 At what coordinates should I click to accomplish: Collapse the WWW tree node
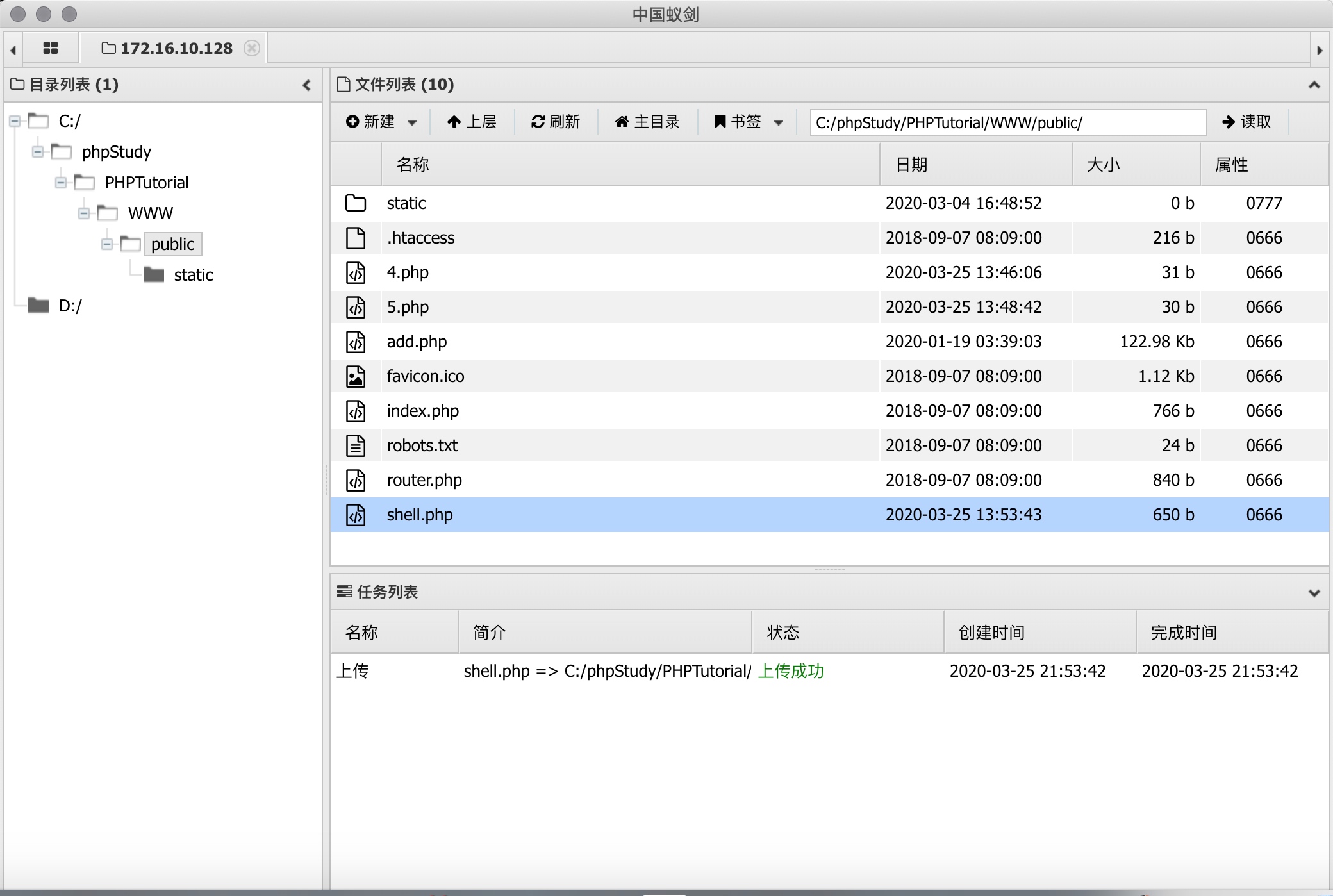(84, 213)
